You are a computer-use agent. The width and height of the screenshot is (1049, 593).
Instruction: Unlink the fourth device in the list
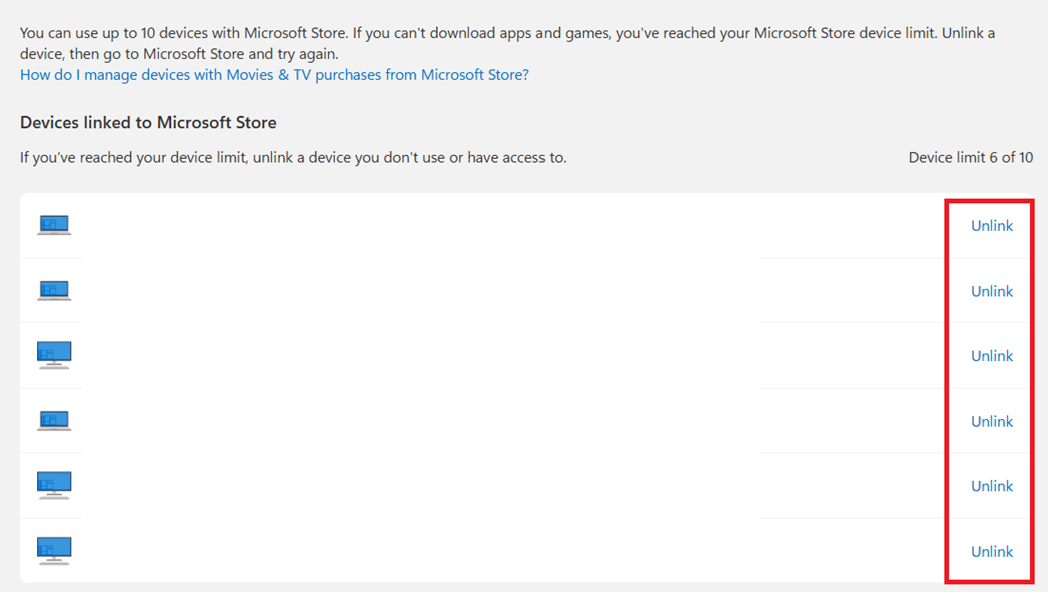tap(991, 421)
